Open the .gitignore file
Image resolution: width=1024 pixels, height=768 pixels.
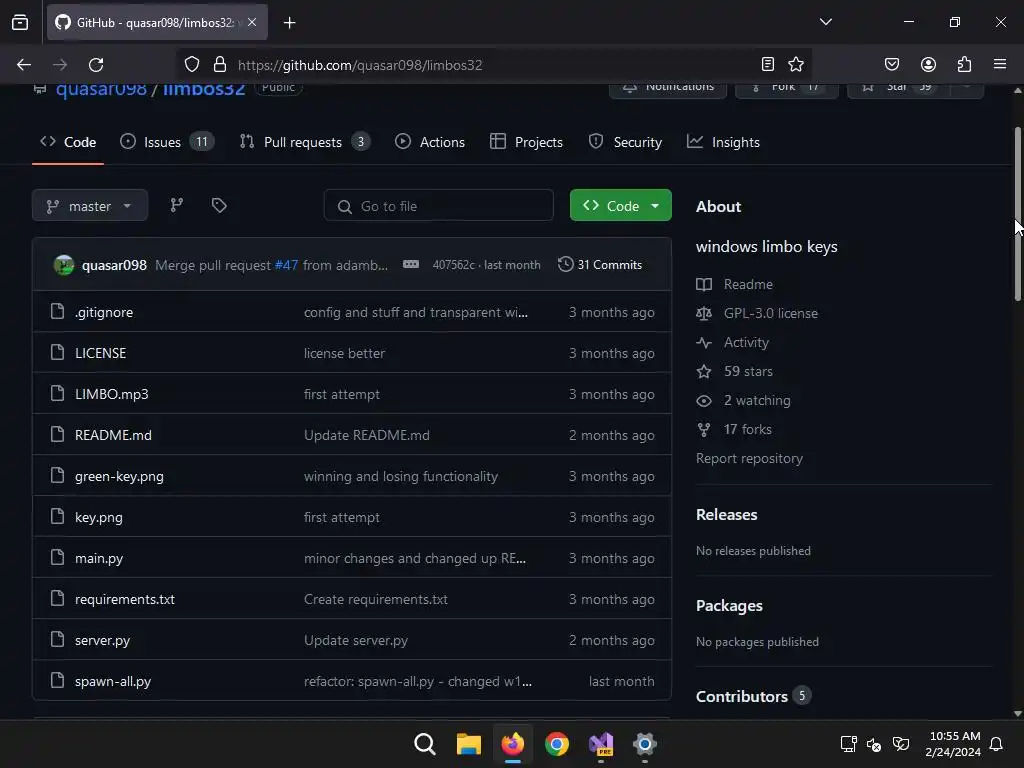(x=104, y=312)
